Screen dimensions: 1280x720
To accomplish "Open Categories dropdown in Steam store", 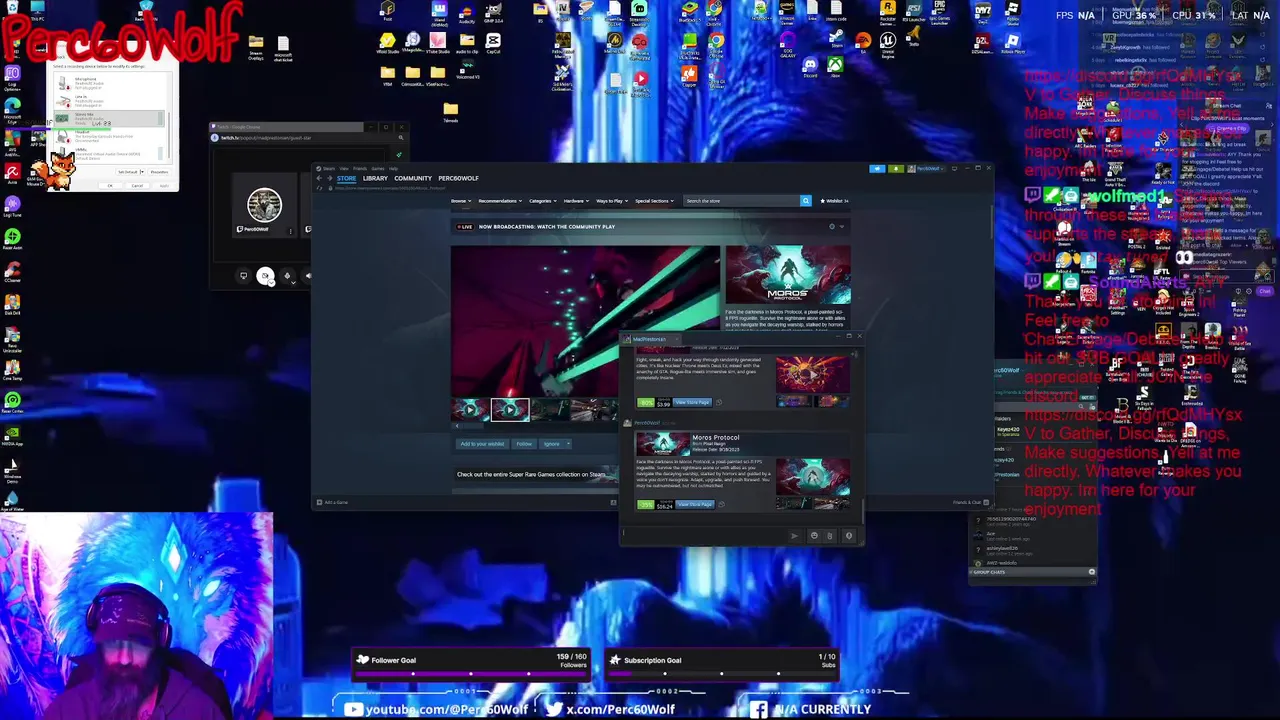I will pyautogui.click(x=541, y=201).
